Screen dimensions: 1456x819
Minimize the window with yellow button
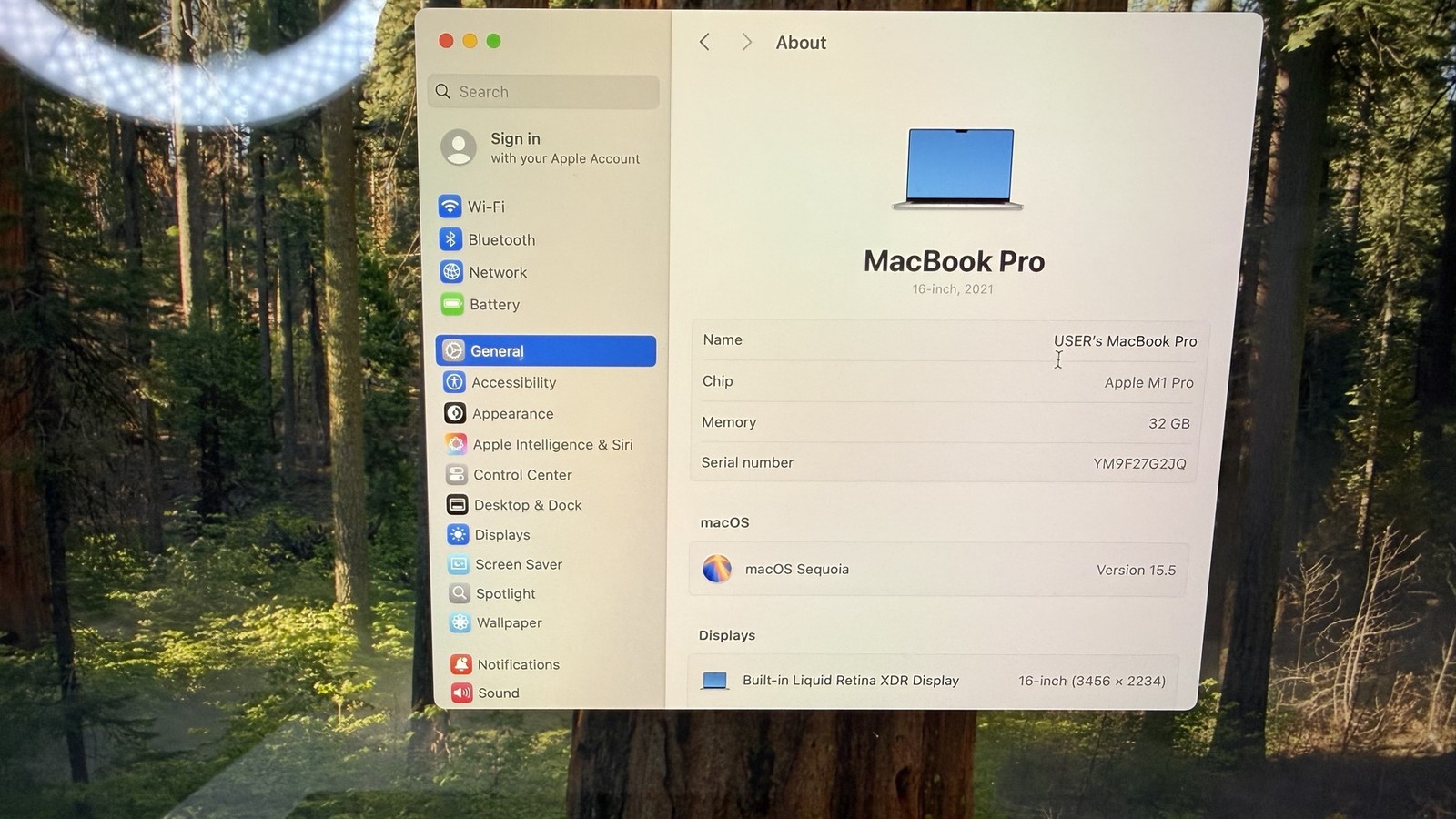coord(470,40)
